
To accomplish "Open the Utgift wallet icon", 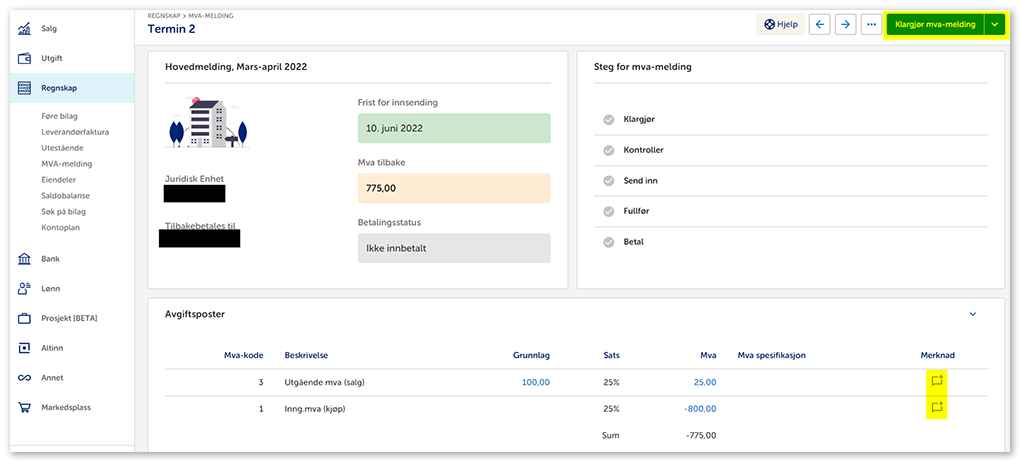I will (26, 58).
